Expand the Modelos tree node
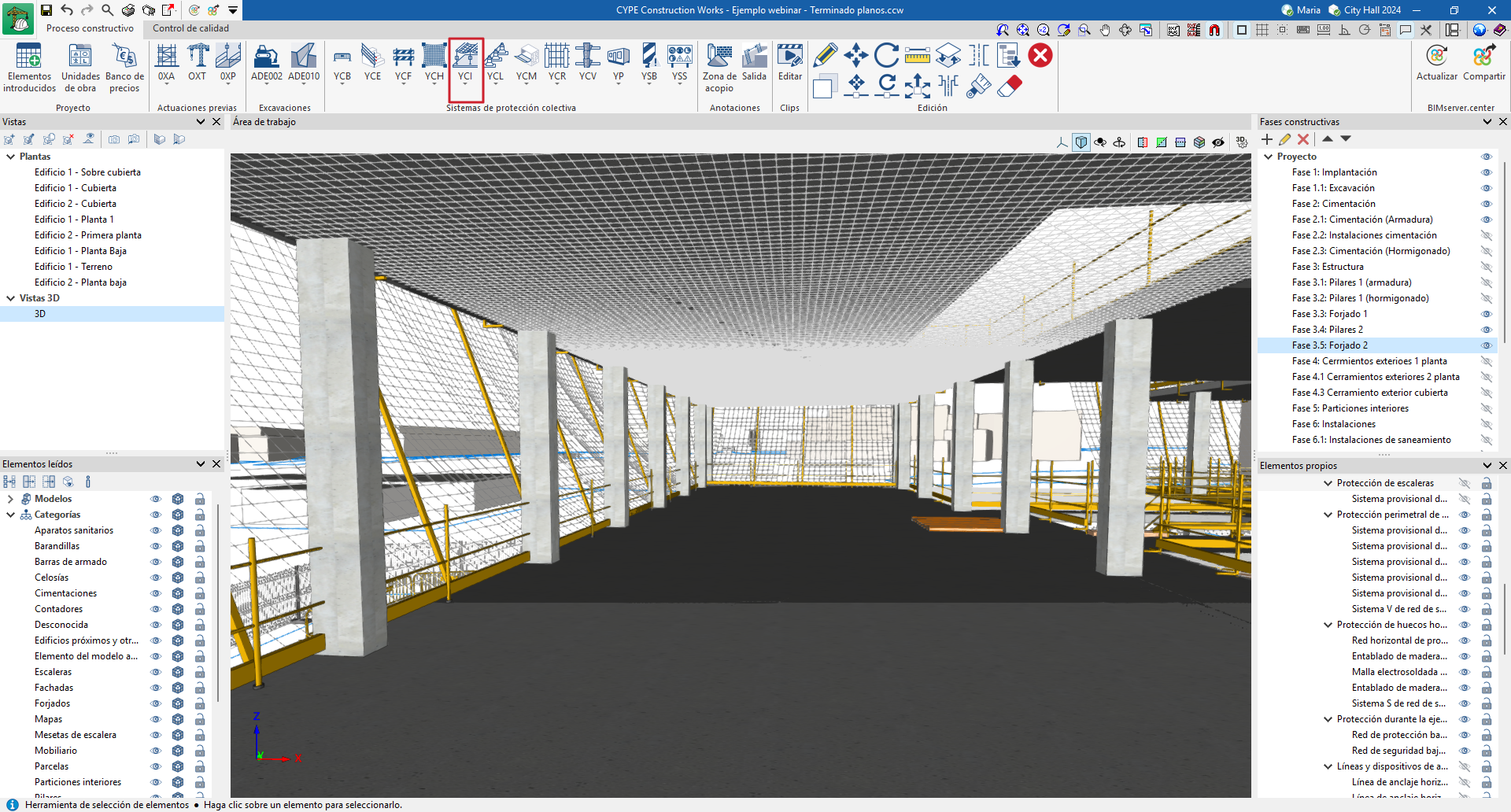The height and width of the screenshot is (812, 1511). point(10,499)
